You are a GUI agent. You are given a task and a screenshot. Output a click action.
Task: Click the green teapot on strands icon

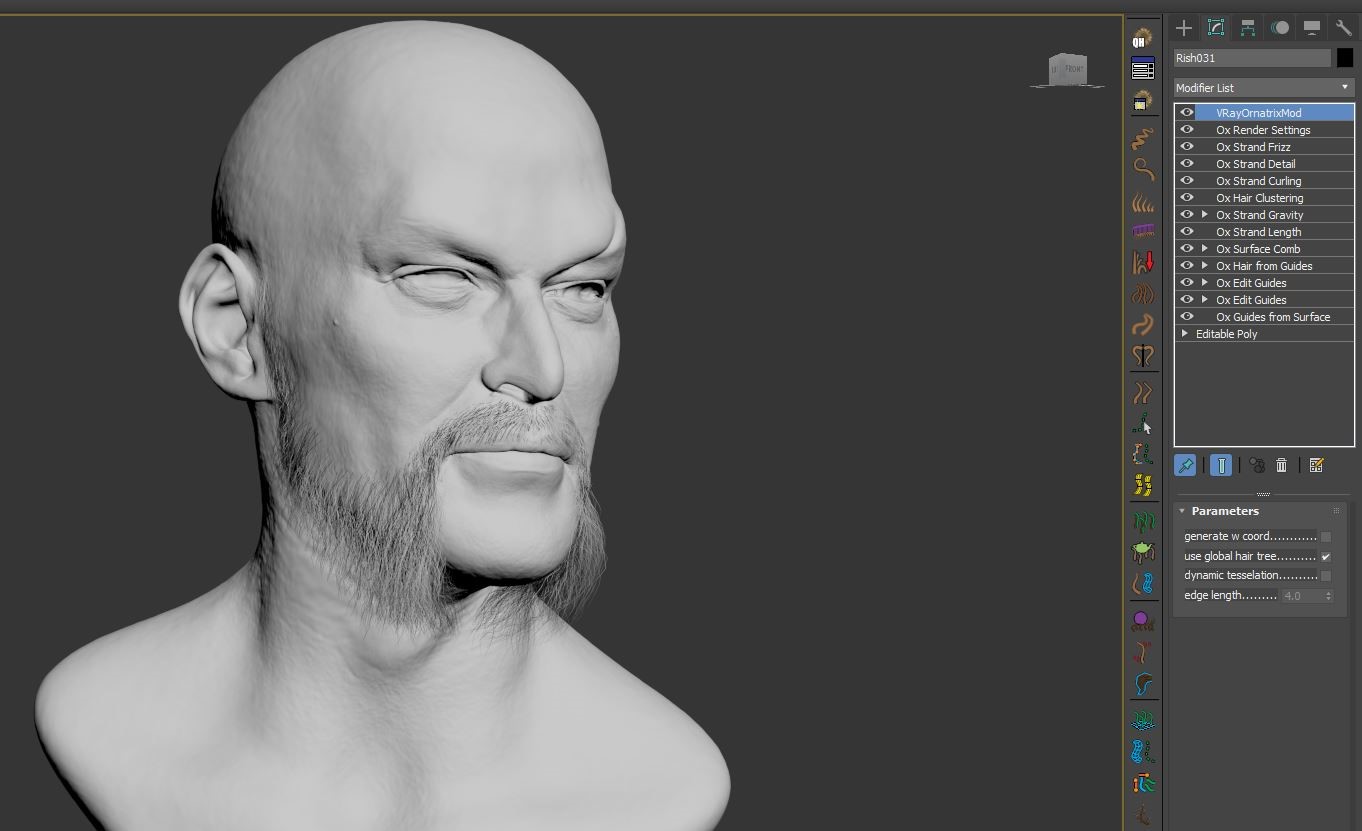pyautogui.click(x=1142, y=552)
